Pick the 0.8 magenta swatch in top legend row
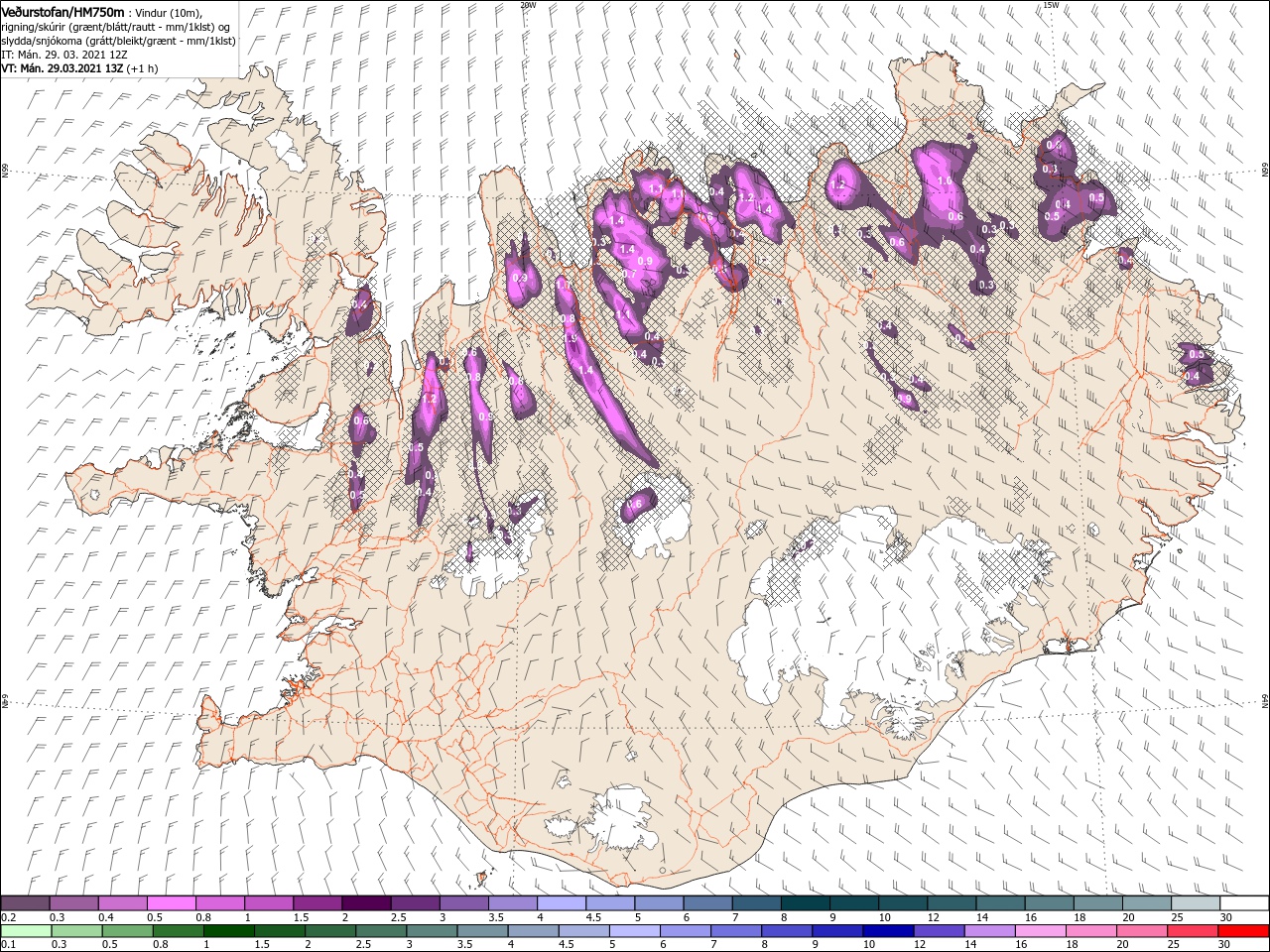 click(219, 903)
